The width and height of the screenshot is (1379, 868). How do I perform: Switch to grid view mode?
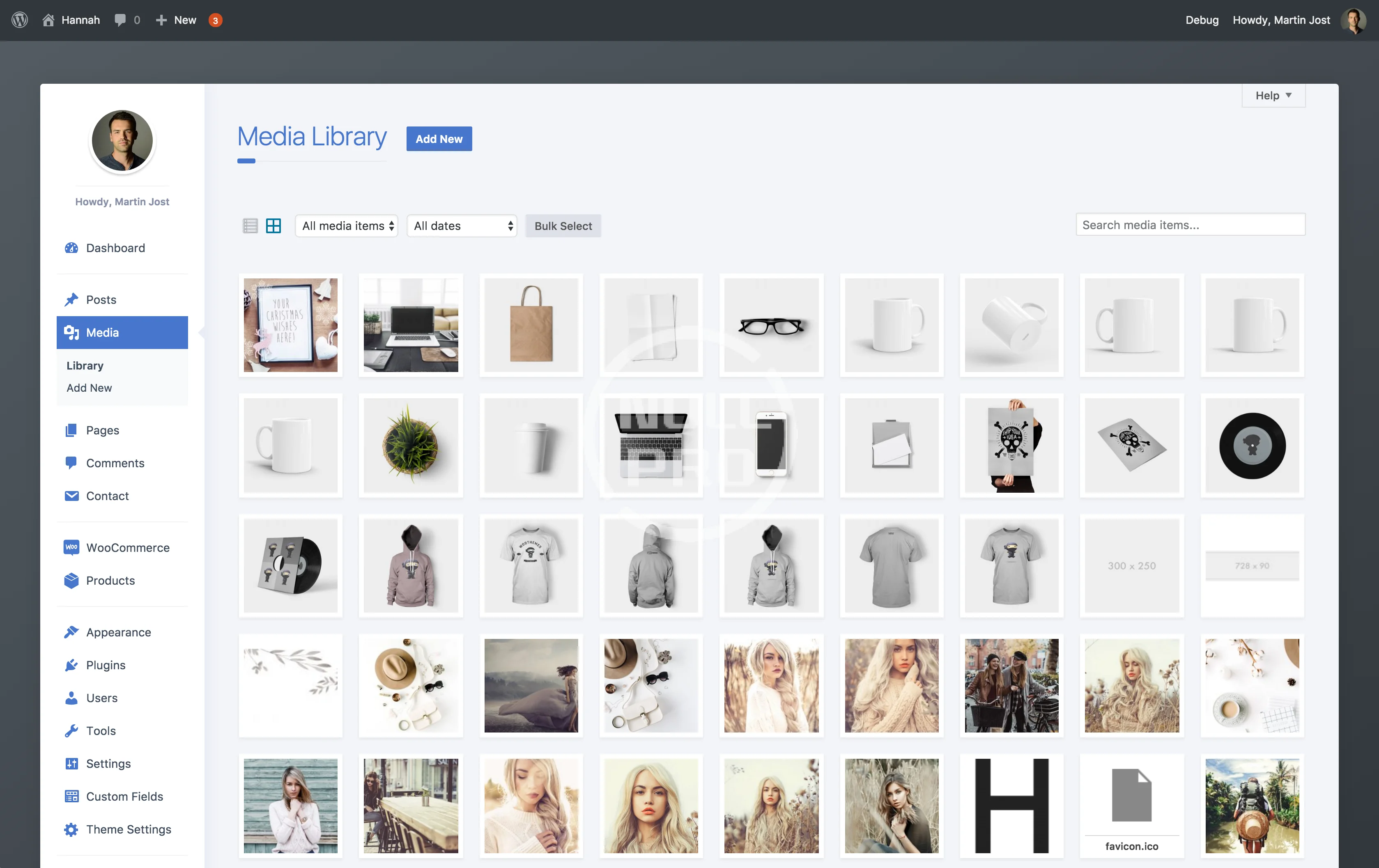point(274,225)
